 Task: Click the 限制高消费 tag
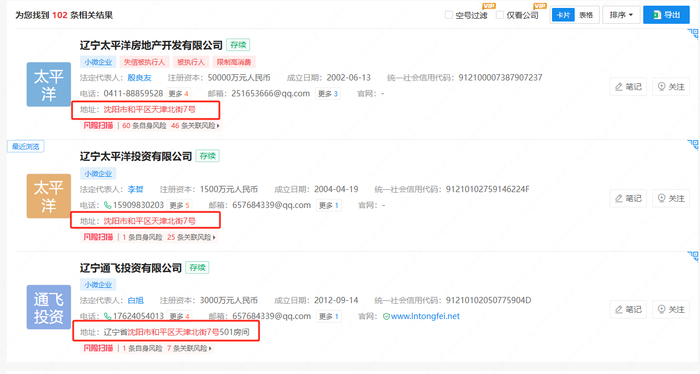pyautogui.click(x=234, y=62)
